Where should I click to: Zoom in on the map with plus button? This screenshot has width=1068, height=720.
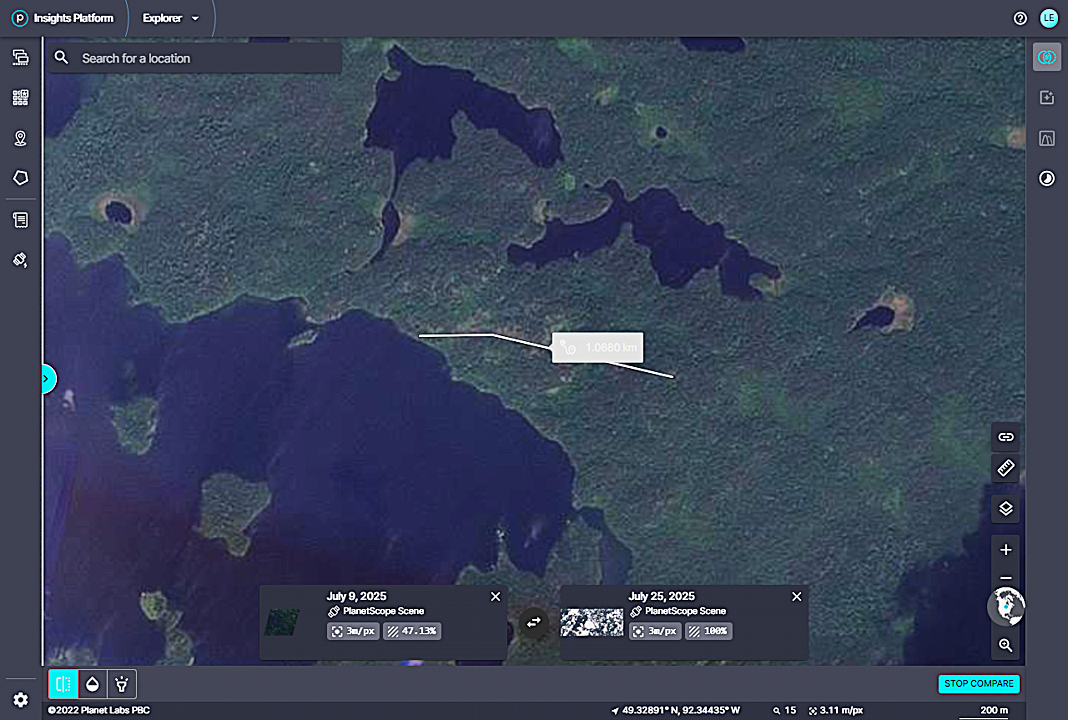point(1006,549)
